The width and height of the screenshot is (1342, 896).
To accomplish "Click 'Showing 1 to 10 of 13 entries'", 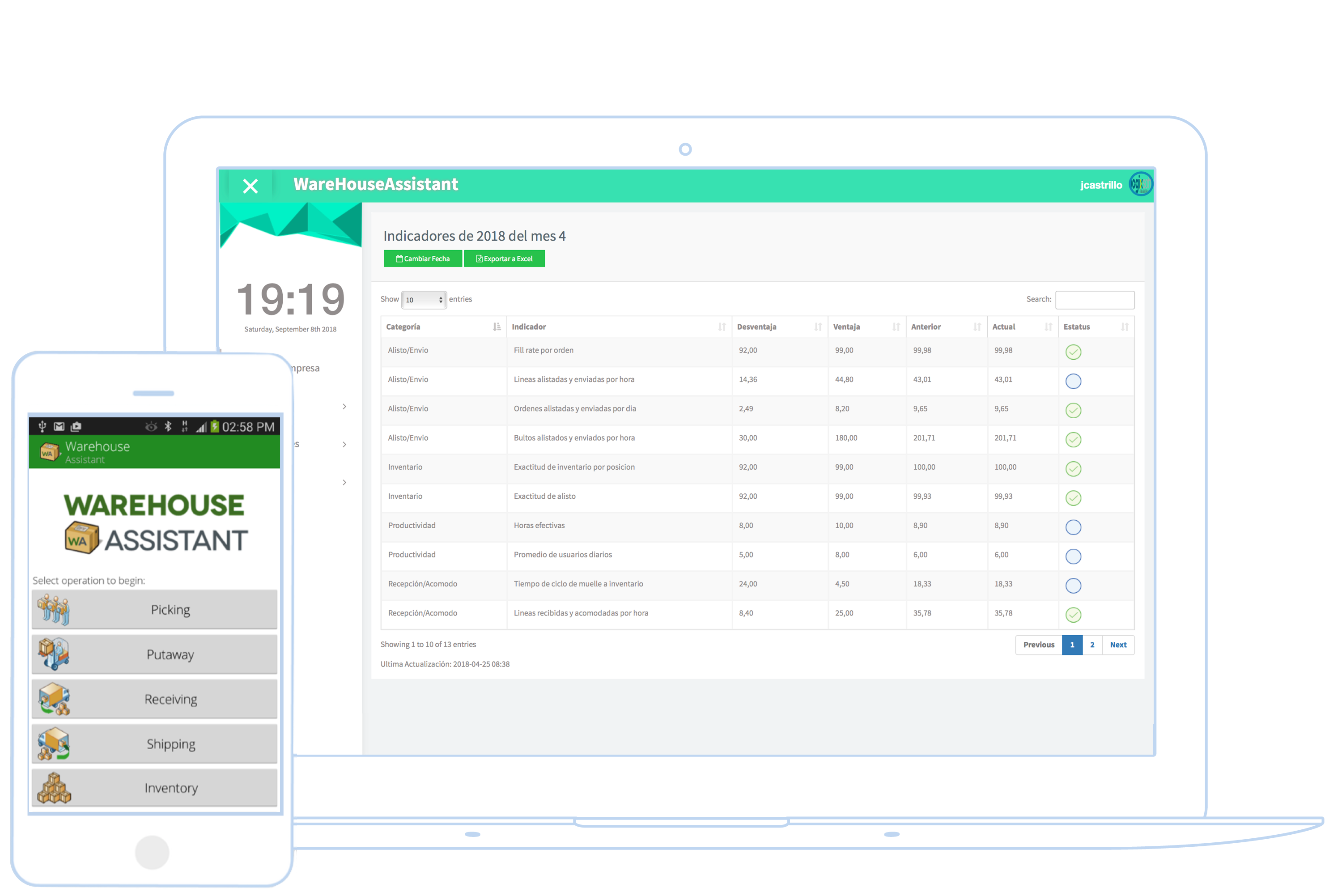I will pos(428,645).
